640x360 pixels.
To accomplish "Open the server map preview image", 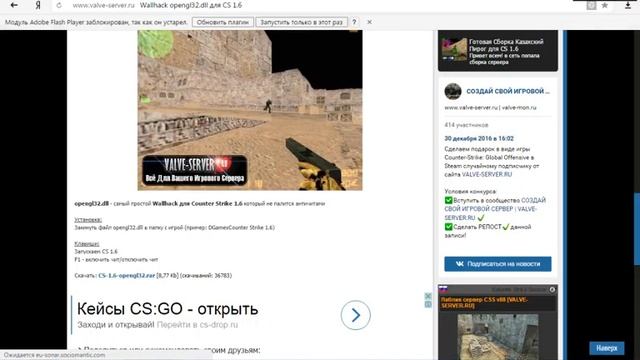I will click(498, 337).
